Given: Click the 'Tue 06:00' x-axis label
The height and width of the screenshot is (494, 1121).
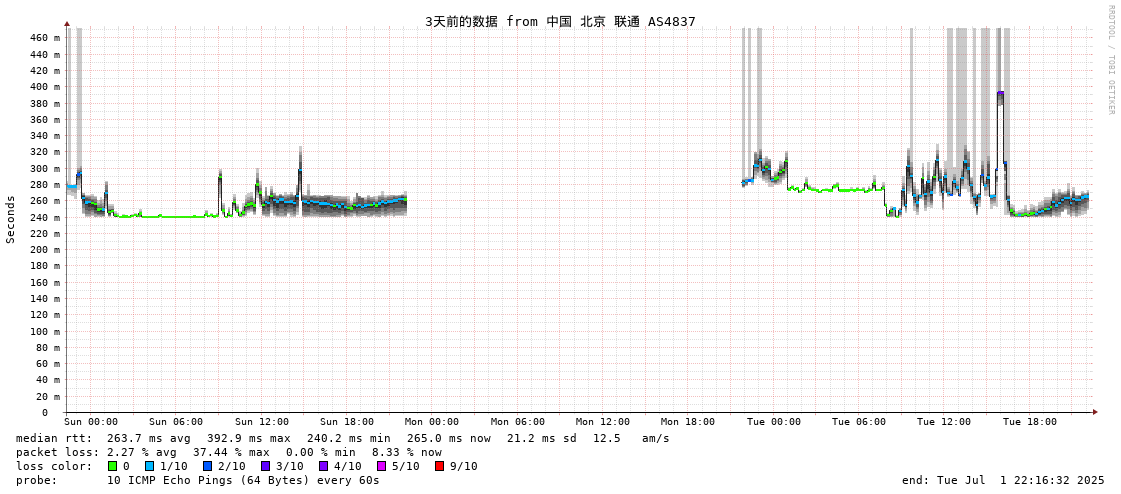Looking at the screenshot, I should pyautogui.click(x=859, y=422).
